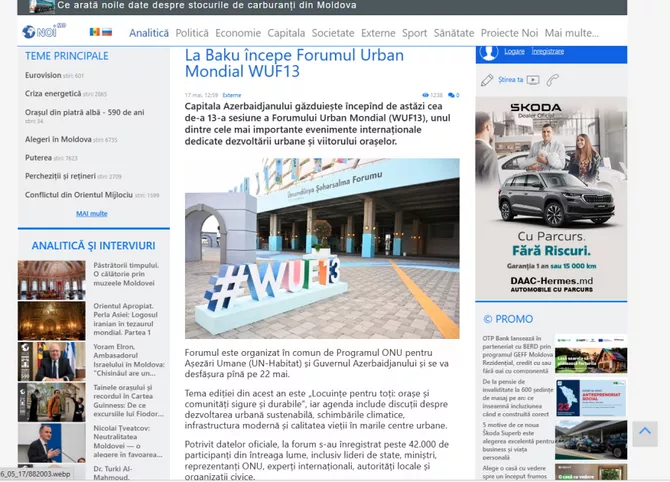The height and width of the screenshot is (482, 670).
Task: Click the Știrea ta link
Action: (511, 79)
